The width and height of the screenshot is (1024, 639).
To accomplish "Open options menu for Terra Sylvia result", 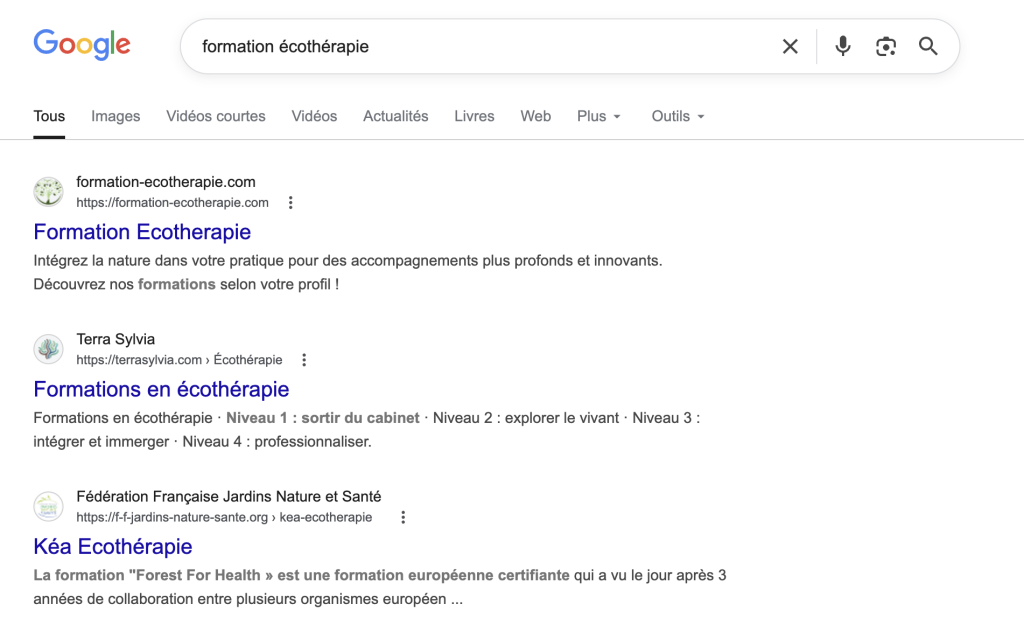I will point(304,360).
